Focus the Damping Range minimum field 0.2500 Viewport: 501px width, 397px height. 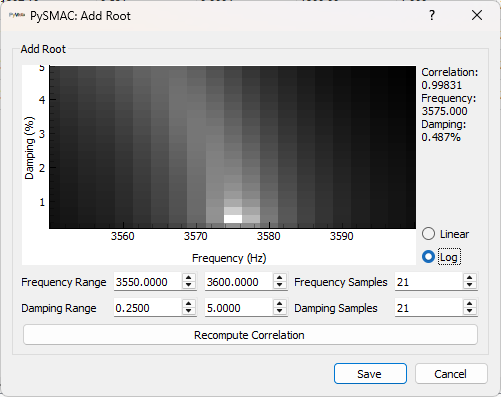[148, 308]
